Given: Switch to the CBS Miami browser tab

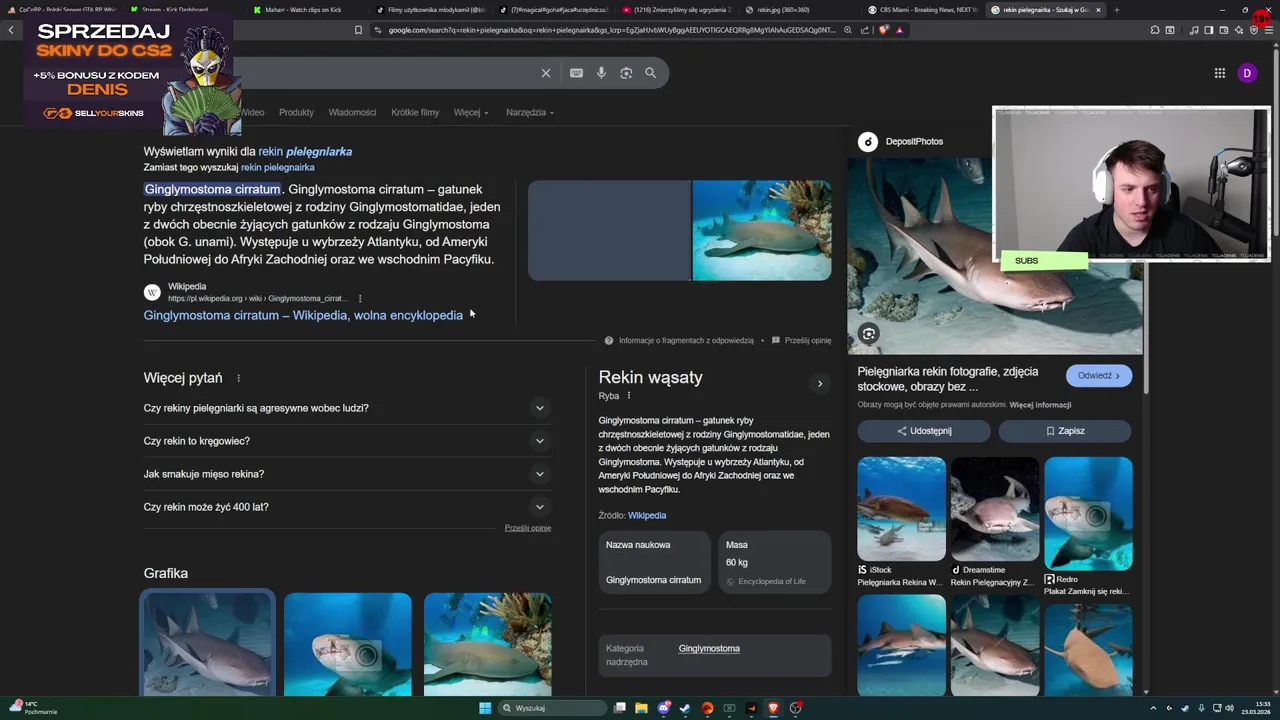Looking at the screenshot, I should point(924,10).
